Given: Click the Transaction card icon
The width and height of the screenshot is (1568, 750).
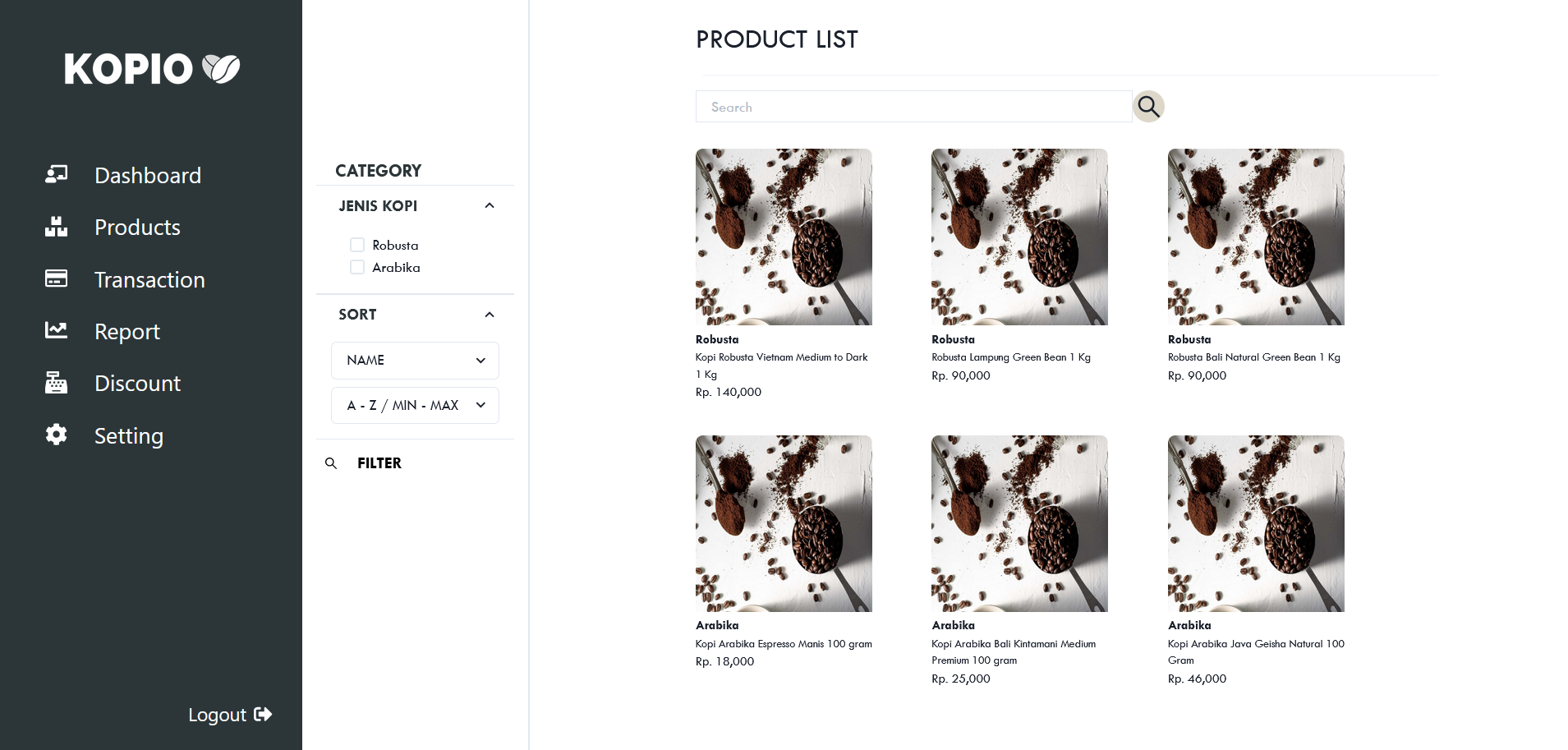Looking at the screenshot, I should 56,278.
